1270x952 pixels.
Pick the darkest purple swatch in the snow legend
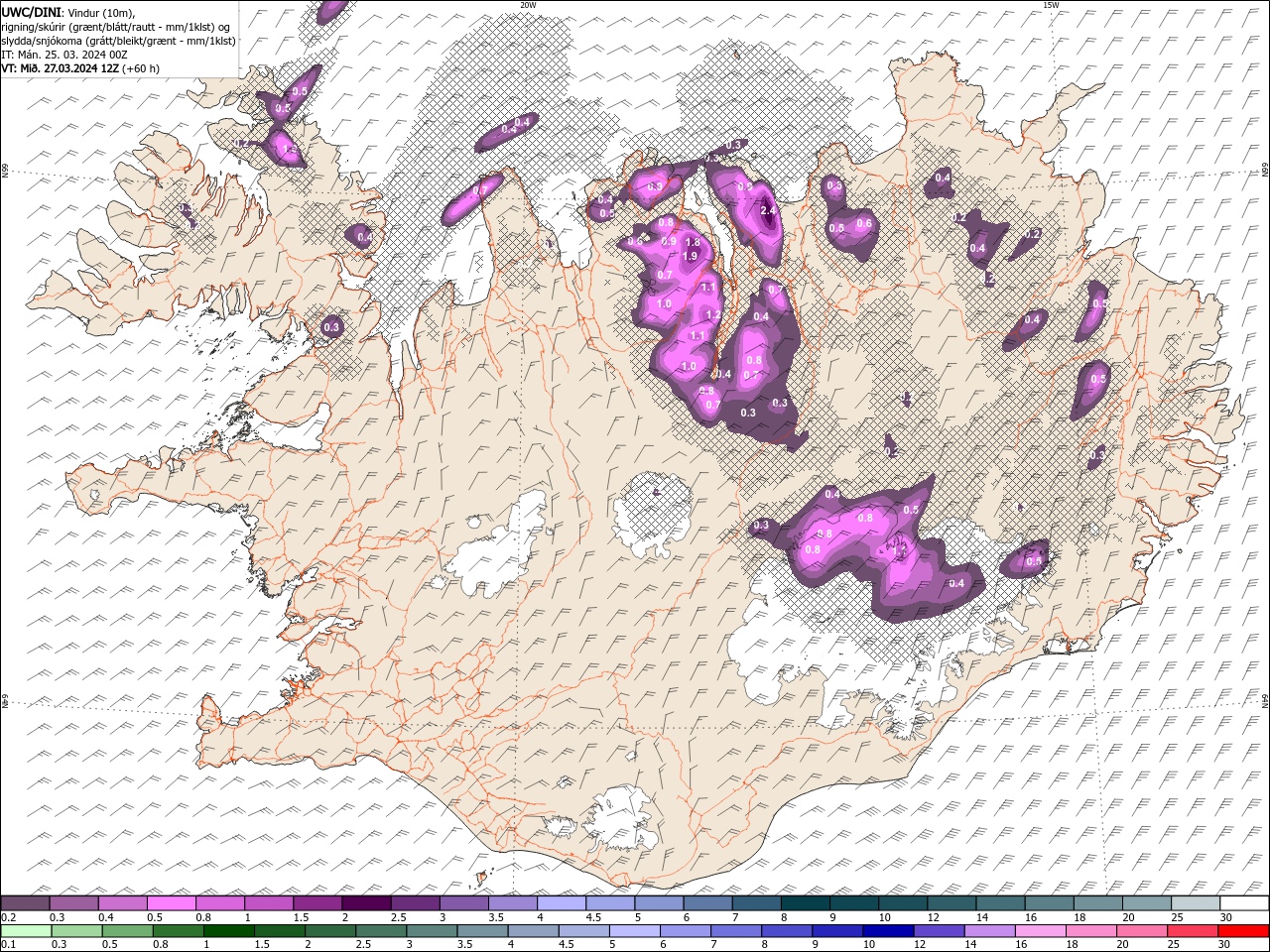click(x=366, y=903)
